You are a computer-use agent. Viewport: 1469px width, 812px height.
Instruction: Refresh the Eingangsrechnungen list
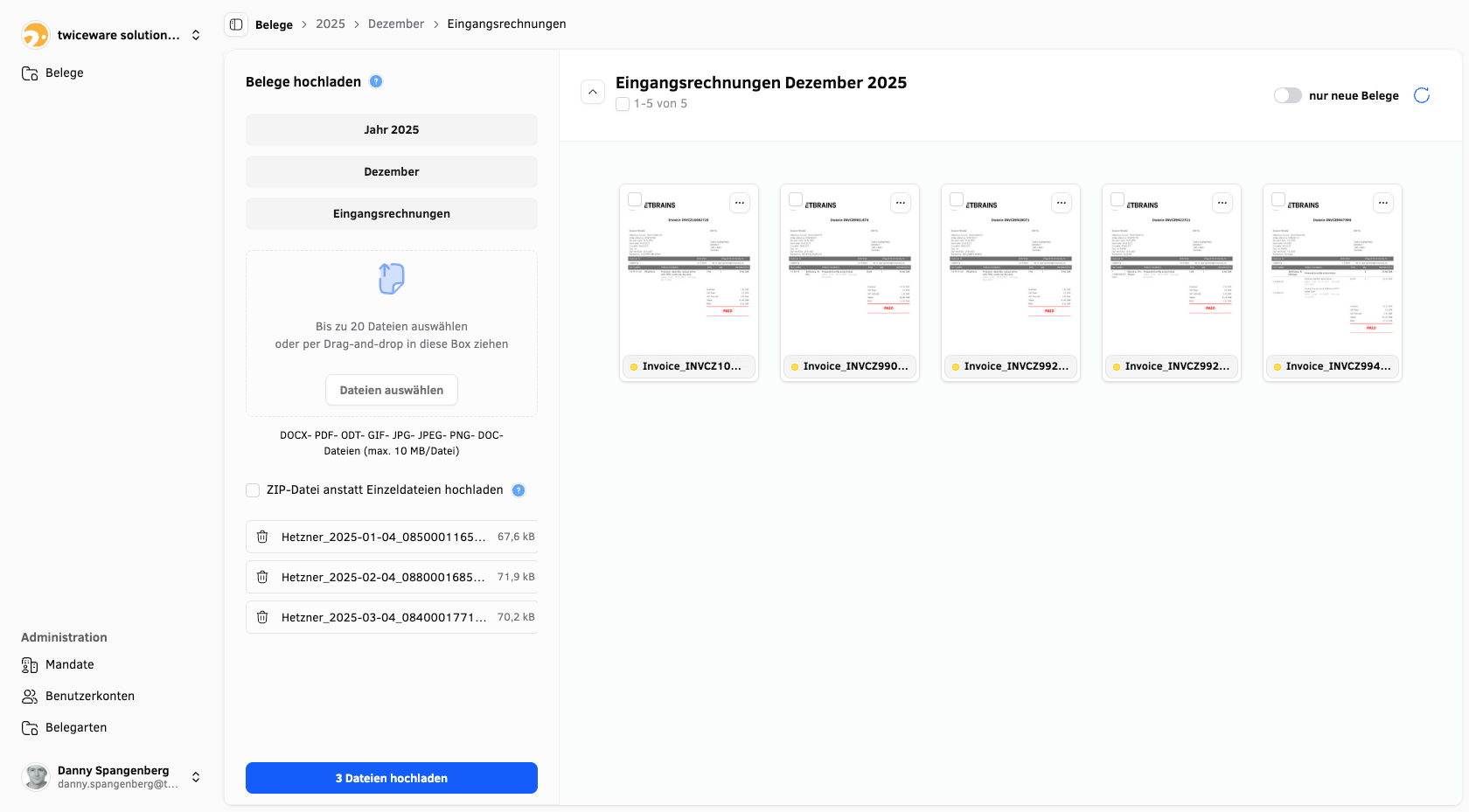(x=1422, y=95)
